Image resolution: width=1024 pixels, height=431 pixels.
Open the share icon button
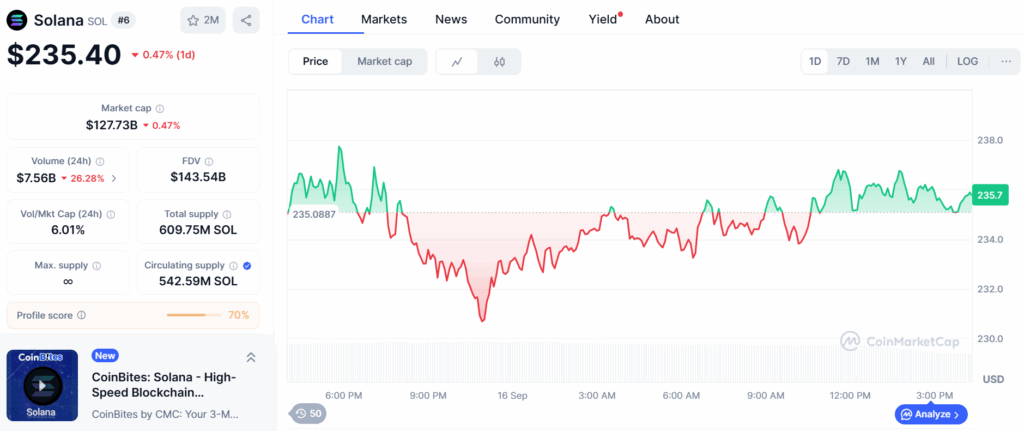[246, 20]
